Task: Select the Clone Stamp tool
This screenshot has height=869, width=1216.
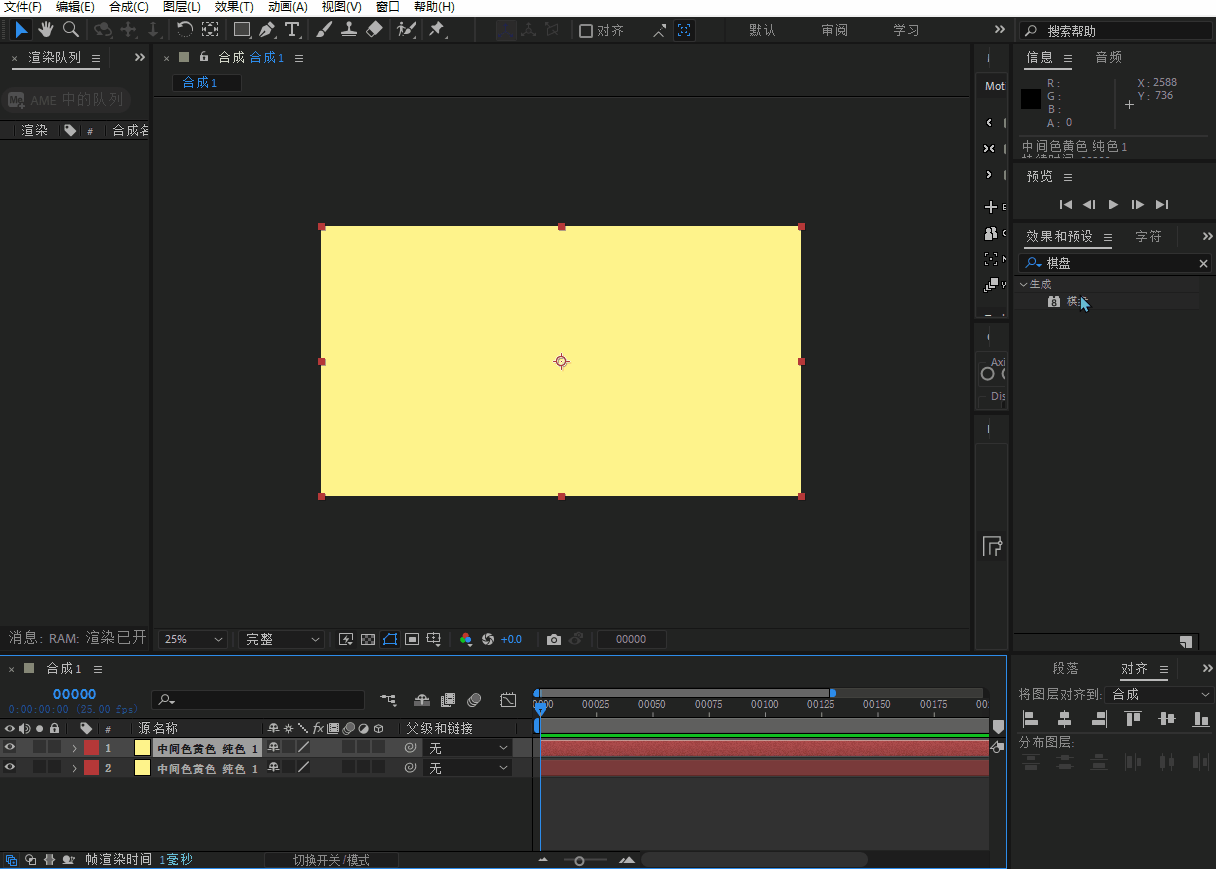Action: [x=349, y=30]
